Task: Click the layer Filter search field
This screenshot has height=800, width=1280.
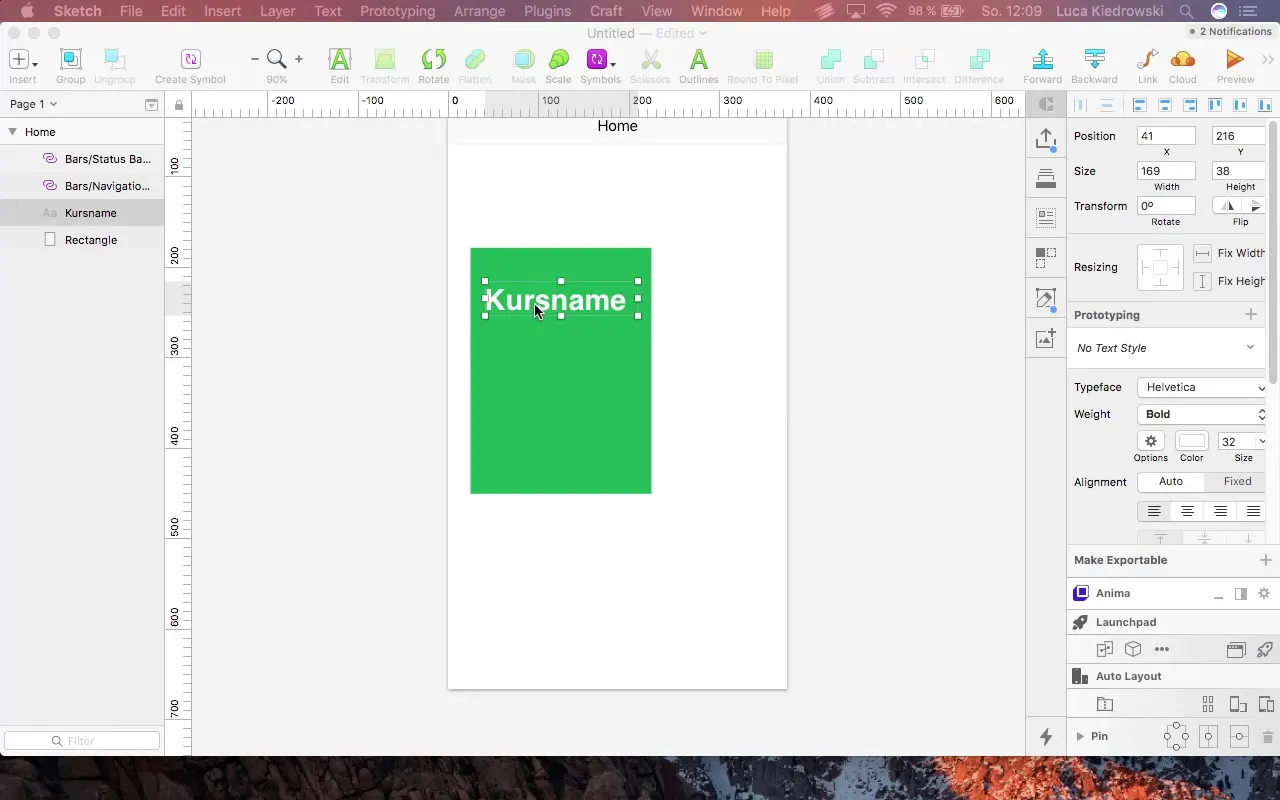Action: 82,741
